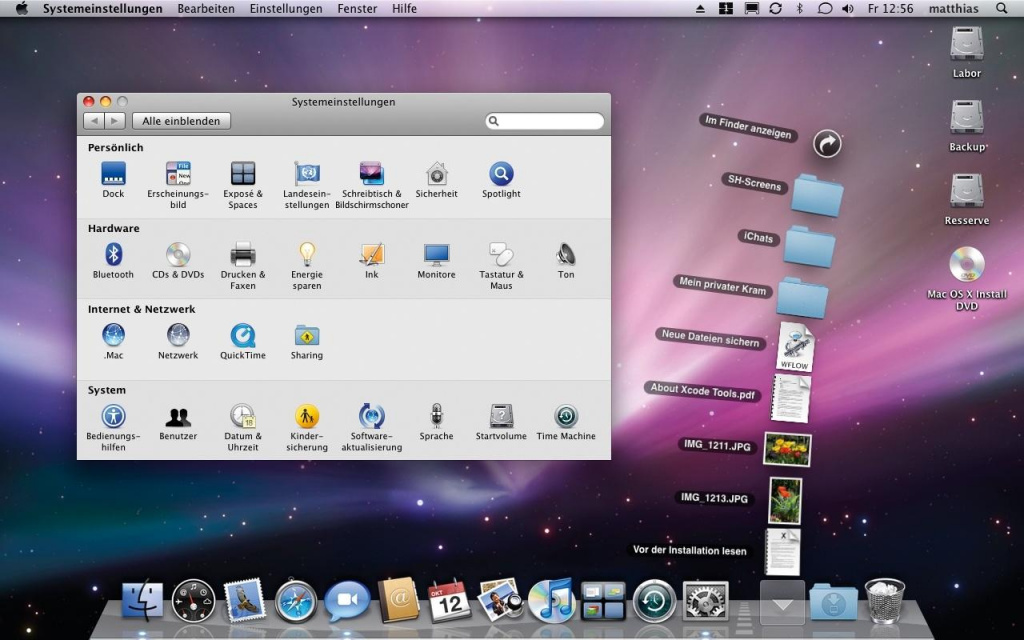
Task: Open Energie sparen settings
Action: [x=307, y=255]
